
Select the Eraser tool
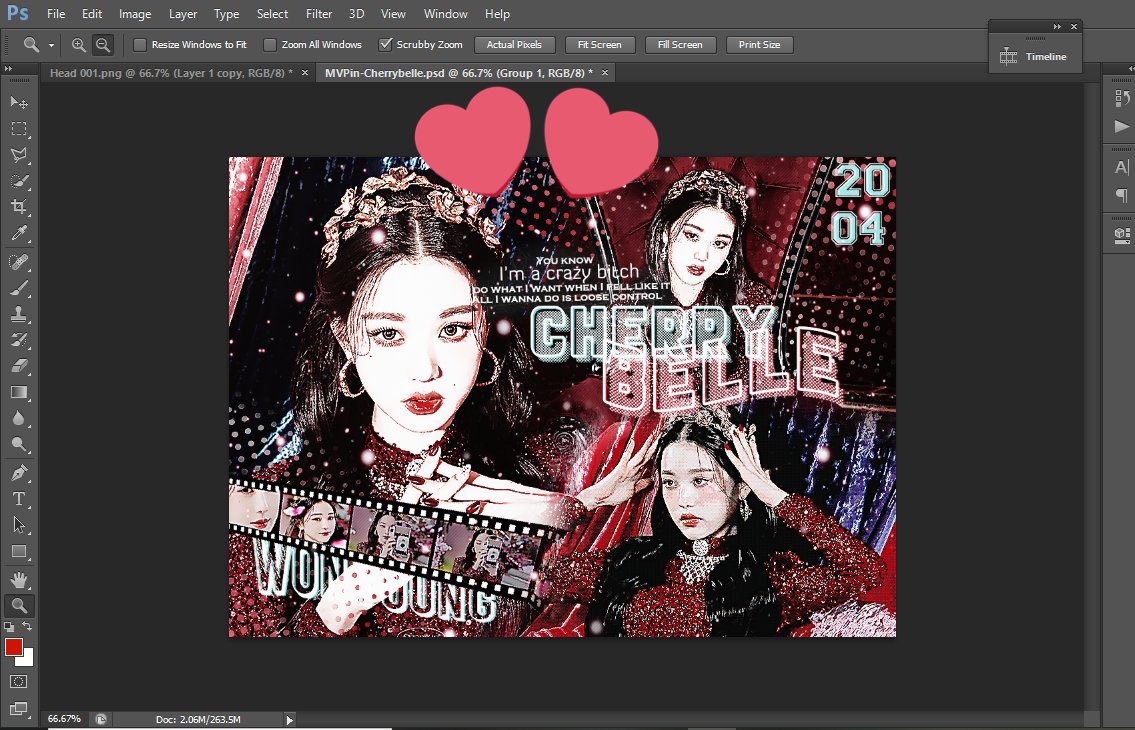[19, 366]
